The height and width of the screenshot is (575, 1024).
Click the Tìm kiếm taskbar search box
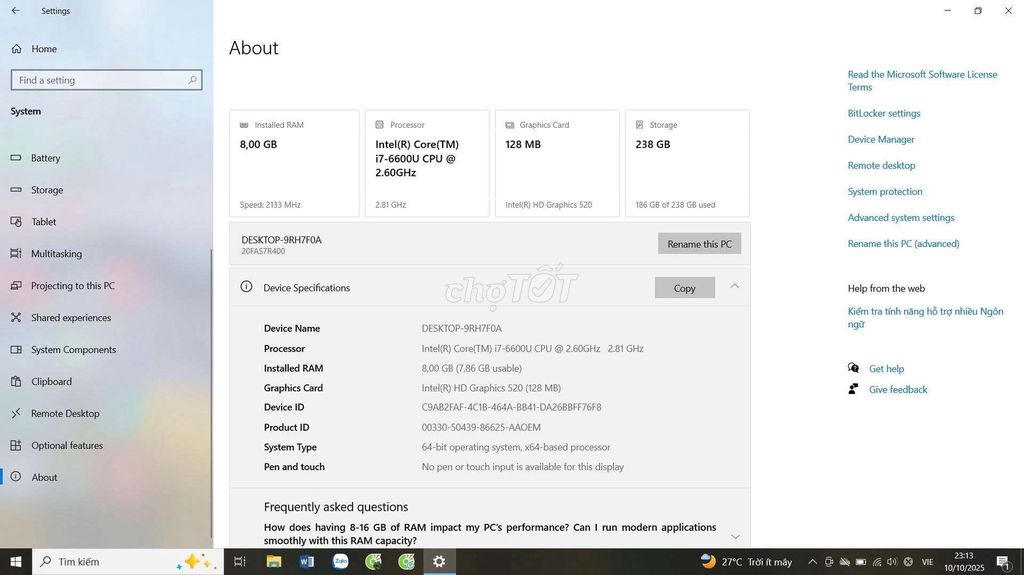128,561
